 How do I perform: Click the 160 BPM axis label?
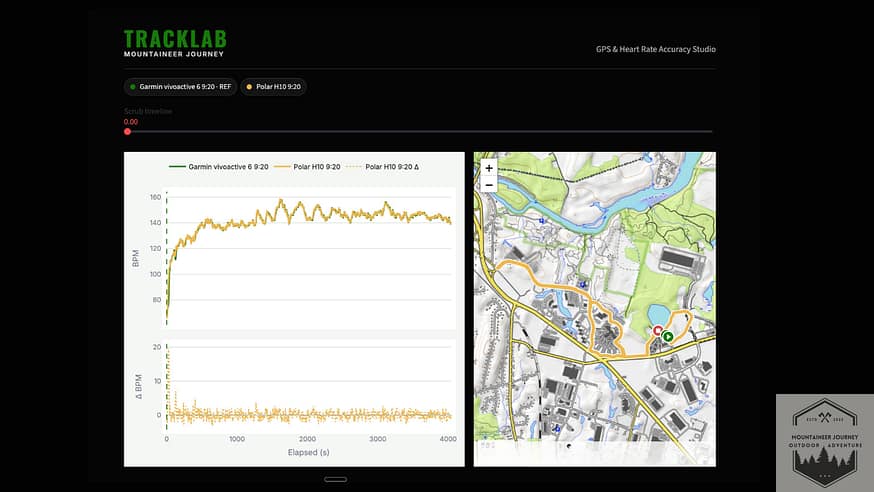156,197
